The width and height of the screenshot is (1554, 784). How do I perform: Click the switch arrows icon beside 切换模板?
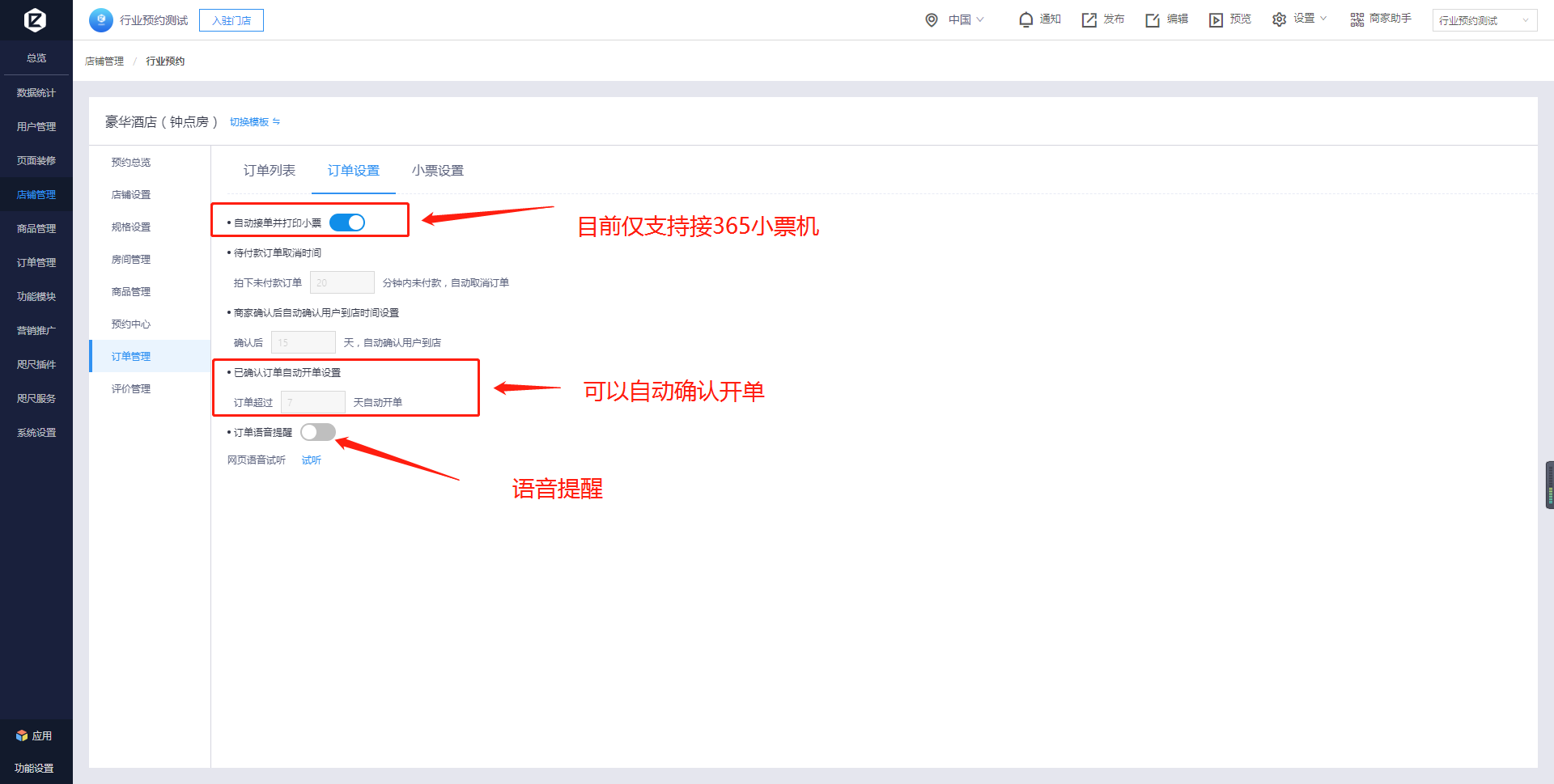276,121
